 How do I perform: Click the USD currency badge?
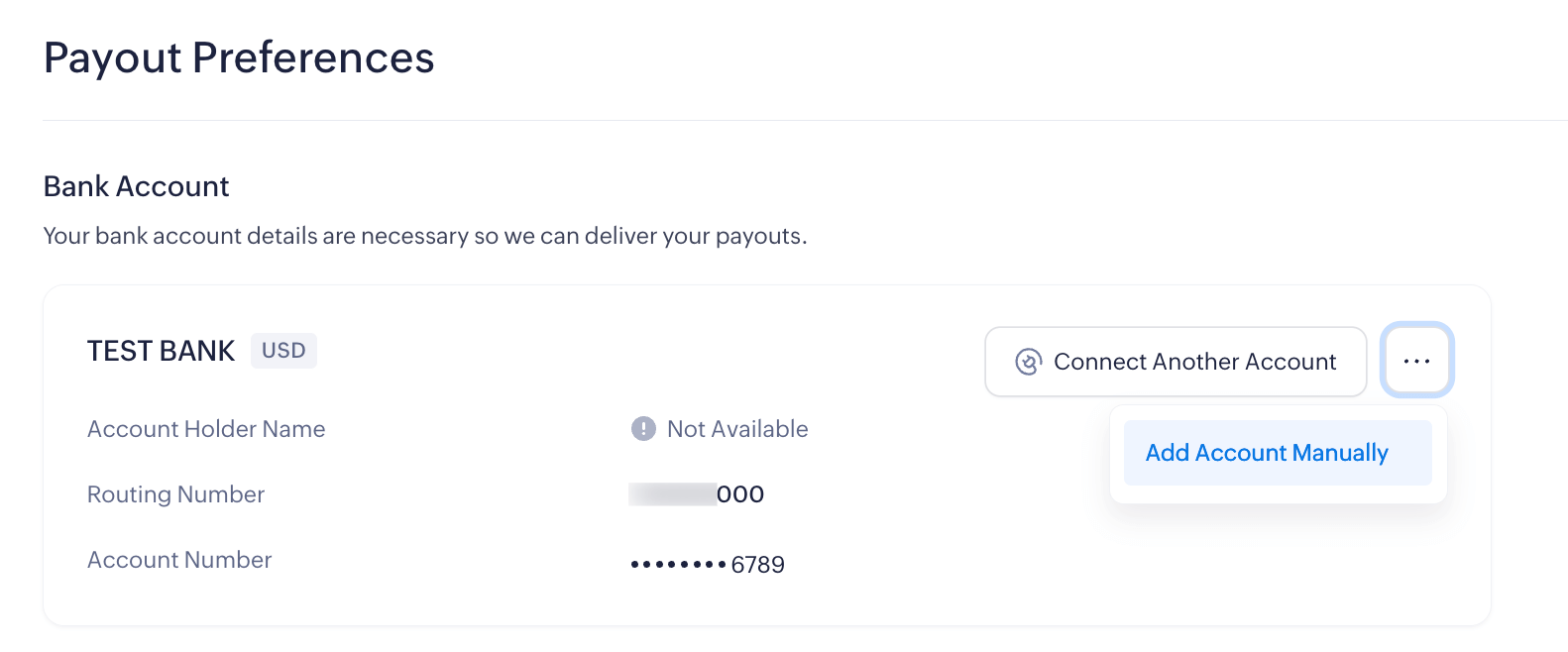click(283, 351)
